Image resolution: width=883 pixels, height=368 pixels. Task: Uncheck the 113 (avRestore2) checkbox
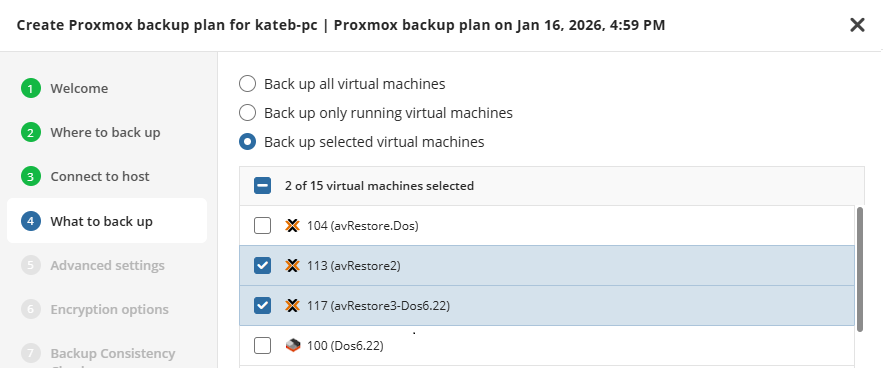click(x=262, y=265)
